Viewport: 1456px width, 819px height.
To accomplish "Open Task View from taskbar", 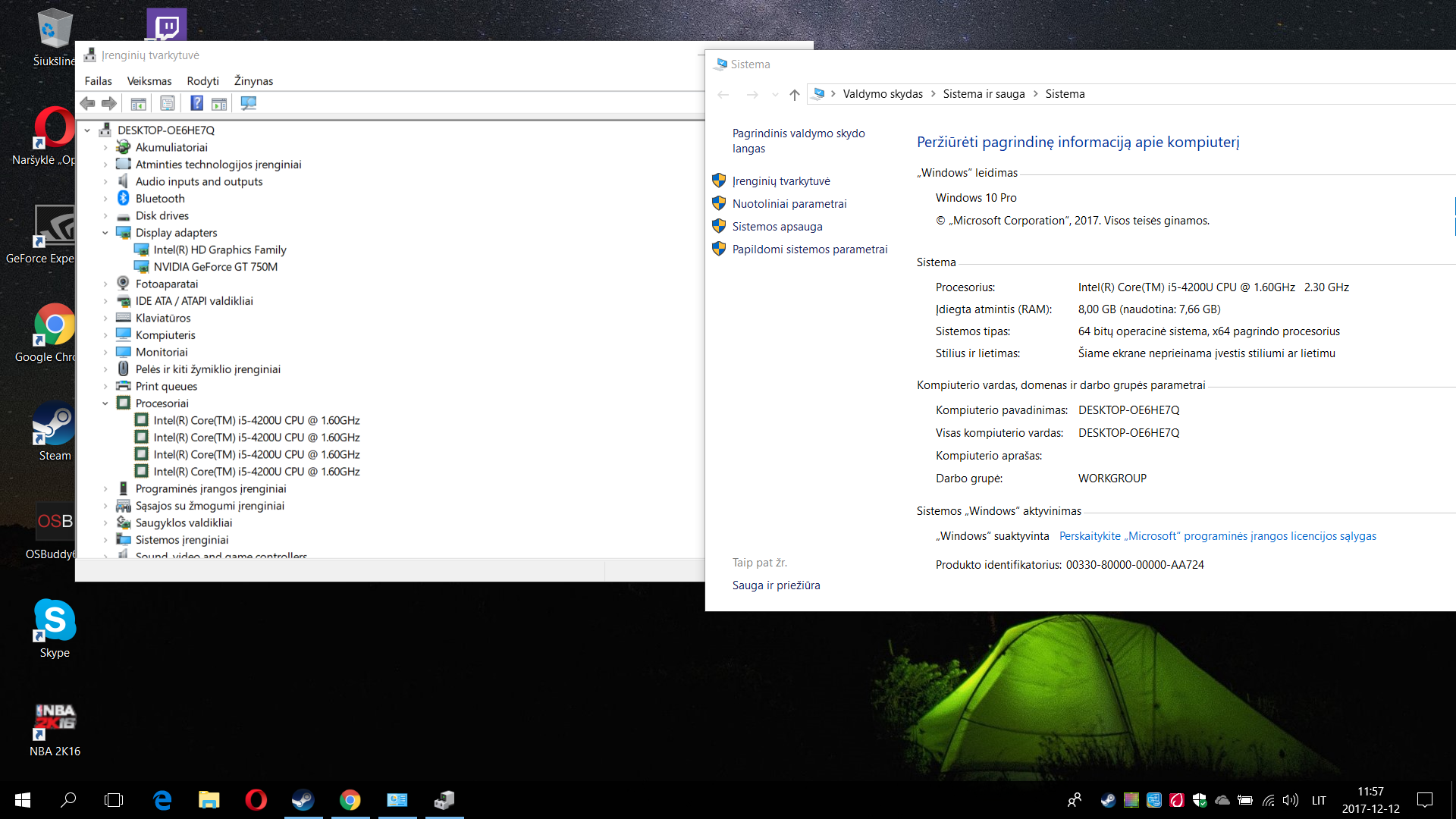I will [114, 800].
